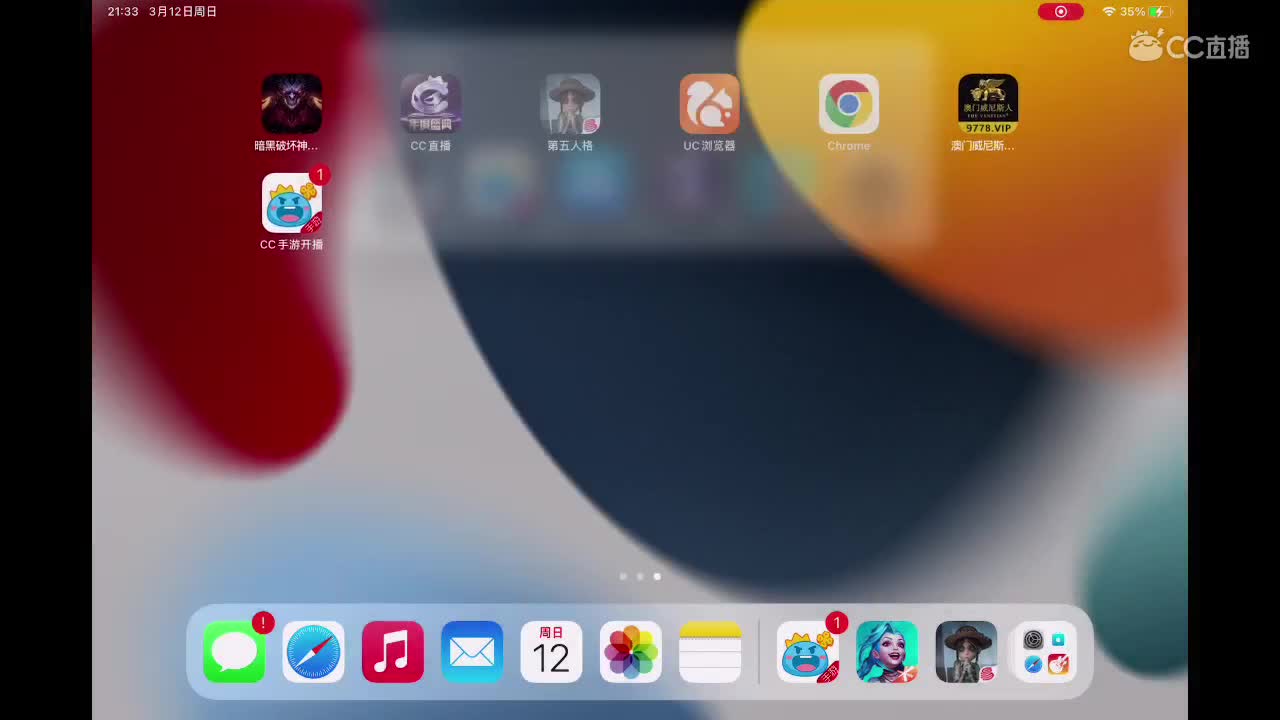Tap the 澳门威尼斯 9778.VIP app icon
The width and height of the screenshot is (1280, 720).
pos(988,104)
